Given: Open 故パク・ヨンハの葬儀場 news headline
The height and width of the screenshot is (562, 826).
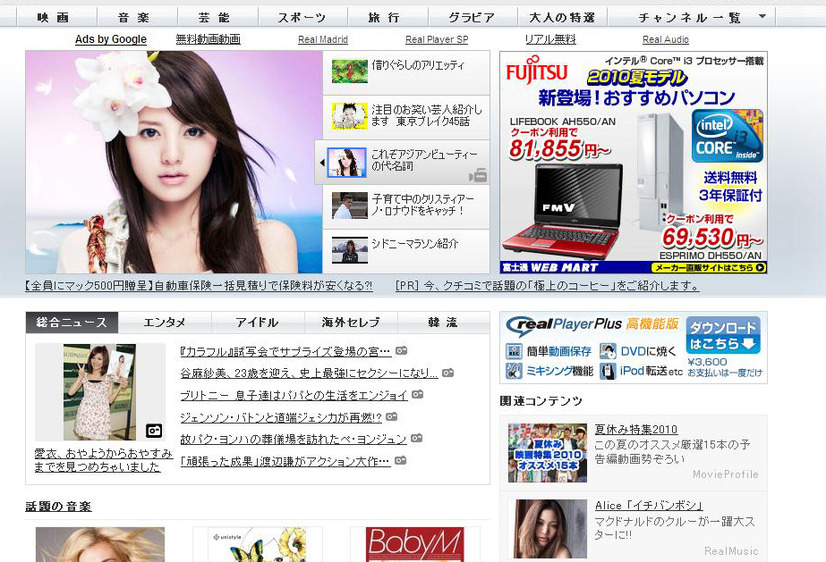Looking at the screenshot, I should (293, 439).
